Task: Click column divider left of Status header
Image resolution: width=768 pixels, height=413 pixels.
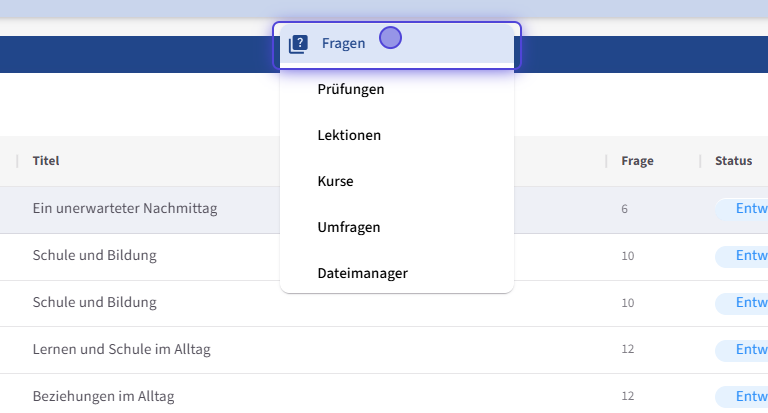Action: [x=701, y=160]
